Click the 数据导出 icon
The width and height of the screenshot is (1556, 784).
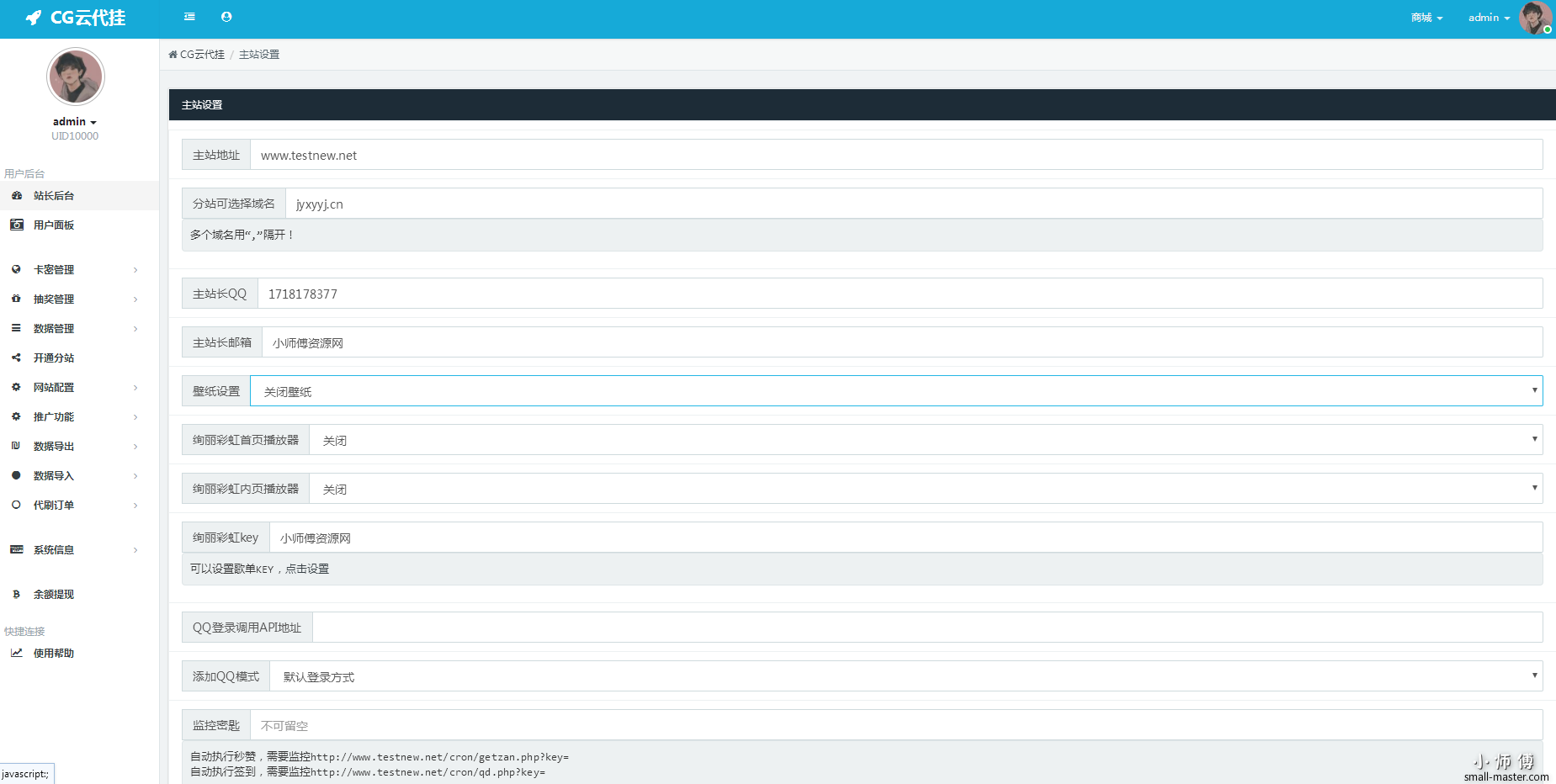tap(16, 446)
